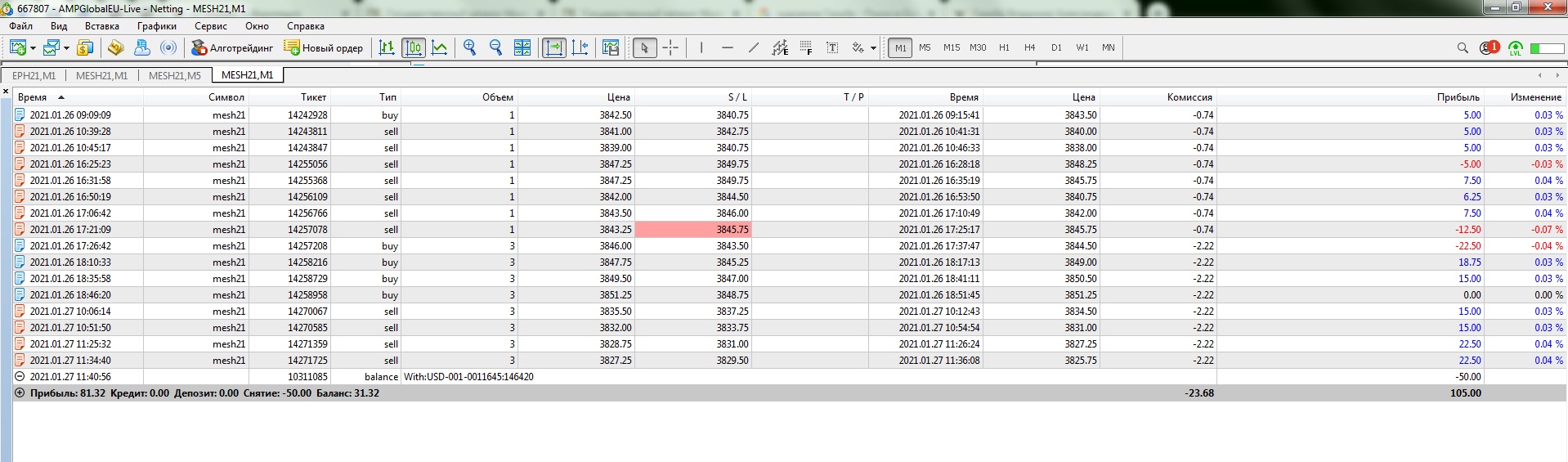This screenshot has height=462, width=1568.
Task: Close the history panel with x
Action: [6, 91]
